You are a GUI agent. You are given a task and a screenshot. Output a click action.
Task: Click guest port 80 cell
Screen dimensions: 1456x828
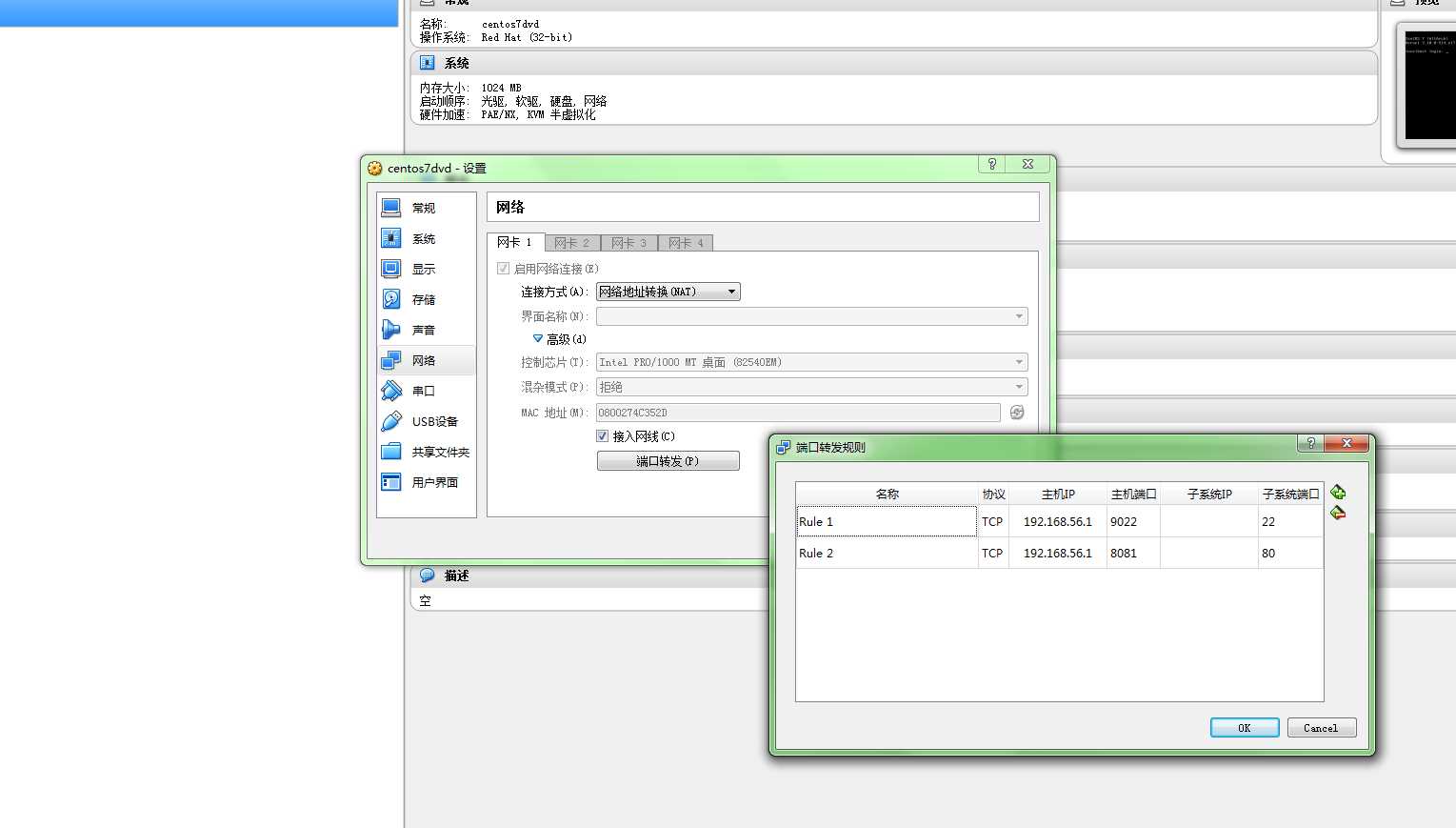pos(1290,553)
